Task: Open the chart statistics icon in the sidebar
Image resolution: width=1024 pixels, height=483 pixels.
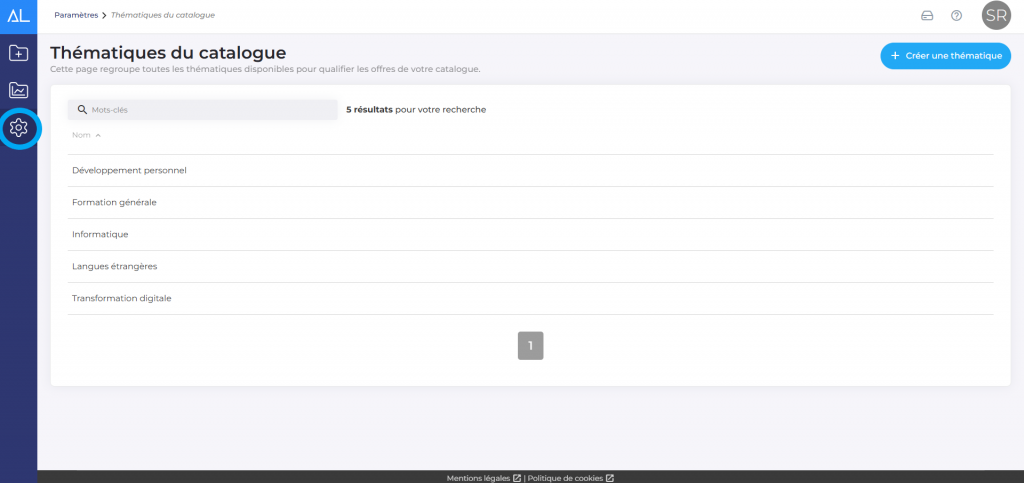Action: (18, 90)
